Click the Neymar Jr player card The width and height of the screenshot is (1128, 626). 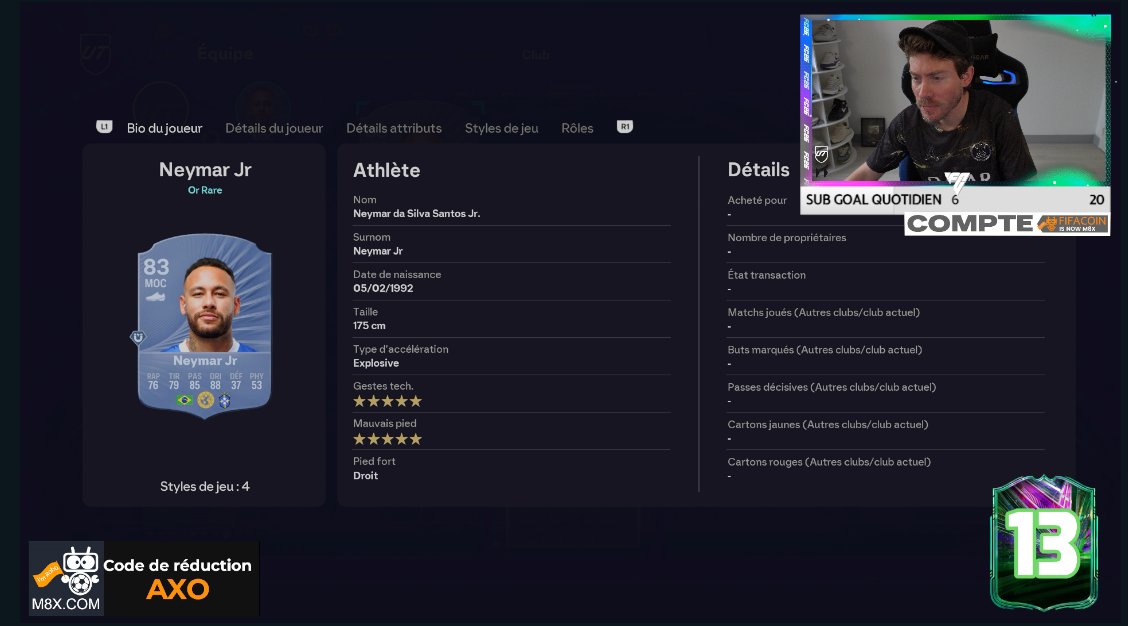(x=204, y=325)
